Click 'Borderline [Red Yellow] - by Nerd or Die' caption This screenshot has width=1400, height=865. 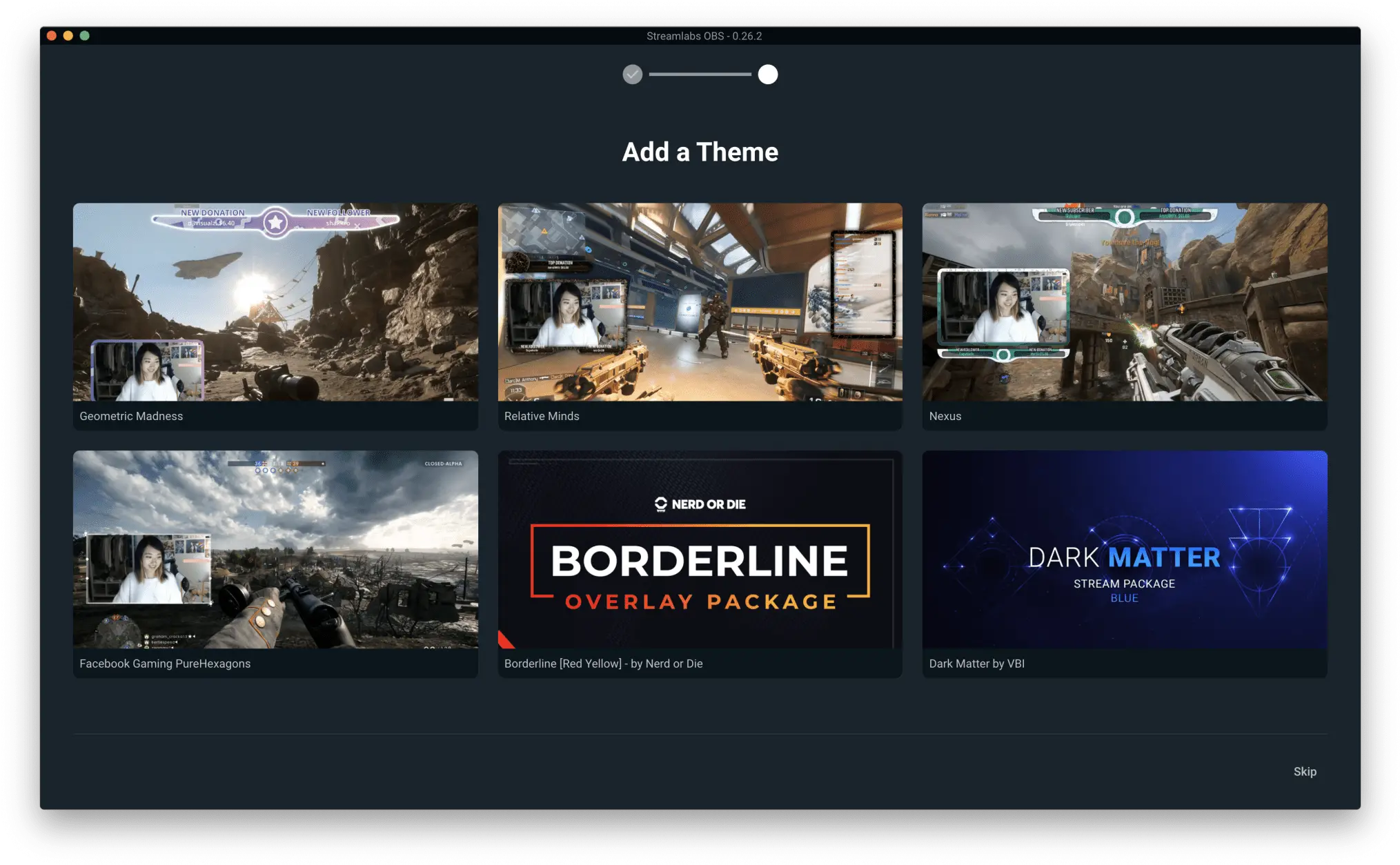coord(603,664)
